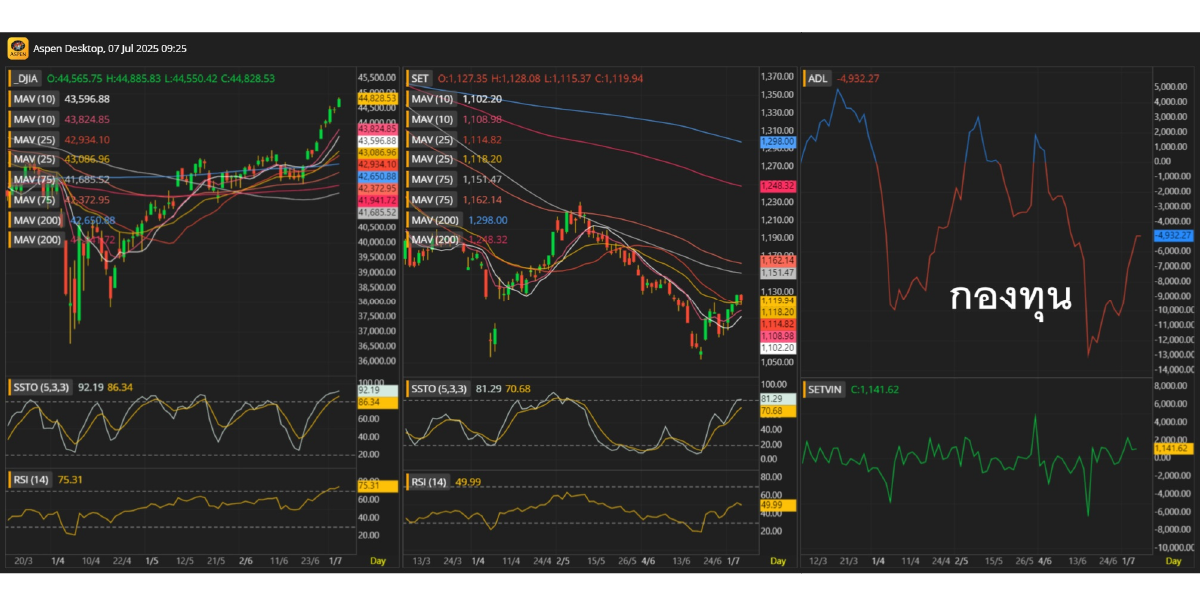The image size is (1200, 600).
Task: Select the SET symbol label
Action: tap(420, 78)
